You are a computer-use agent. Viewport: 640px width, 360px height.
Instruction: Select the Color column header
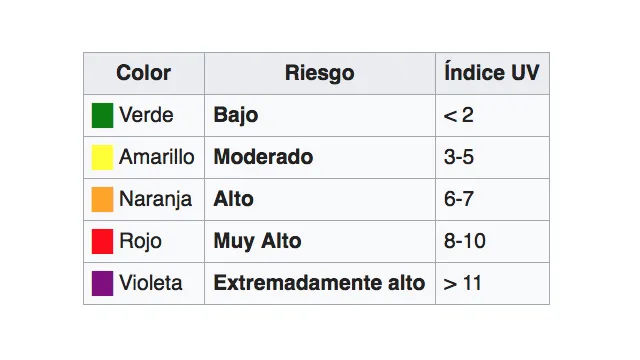click(144, 73)
